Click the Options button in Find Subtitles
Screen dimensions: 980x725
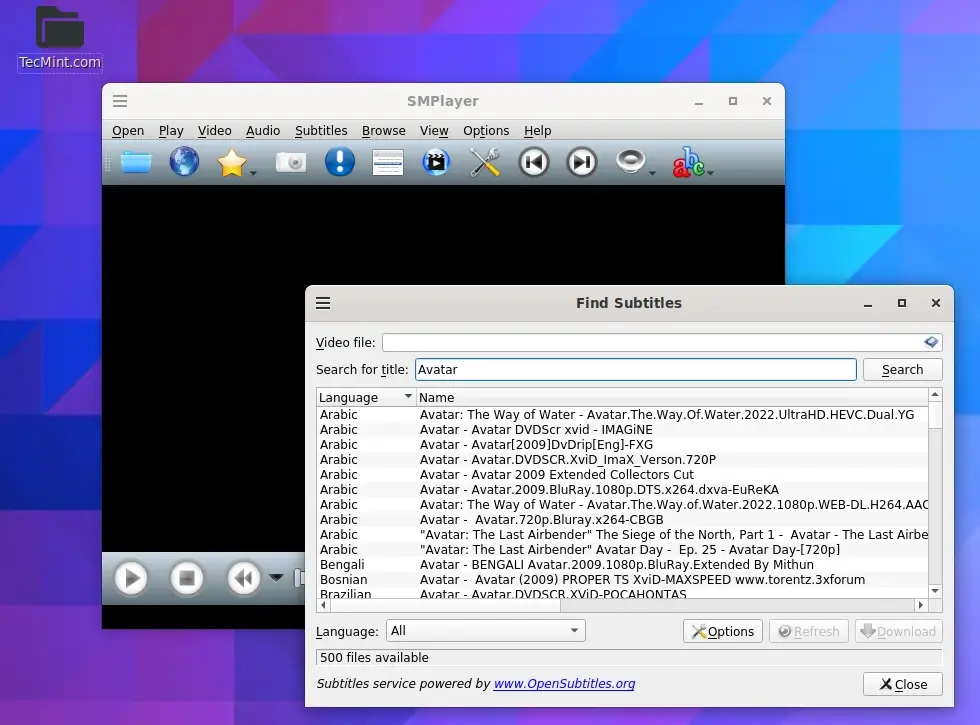click(x=722, y=631)
